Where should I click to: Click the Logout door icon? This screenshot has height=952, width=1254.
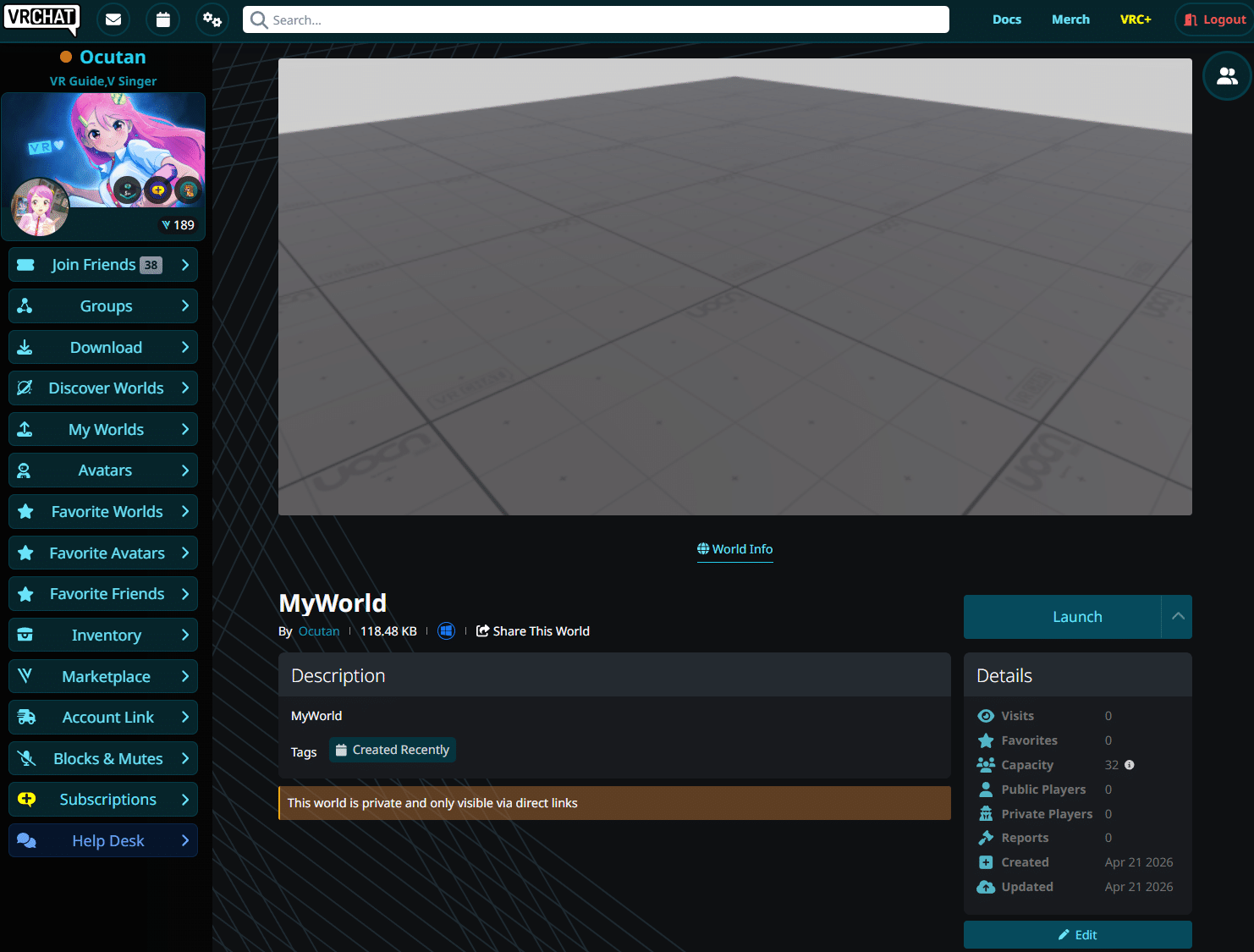coord(1191,19)
